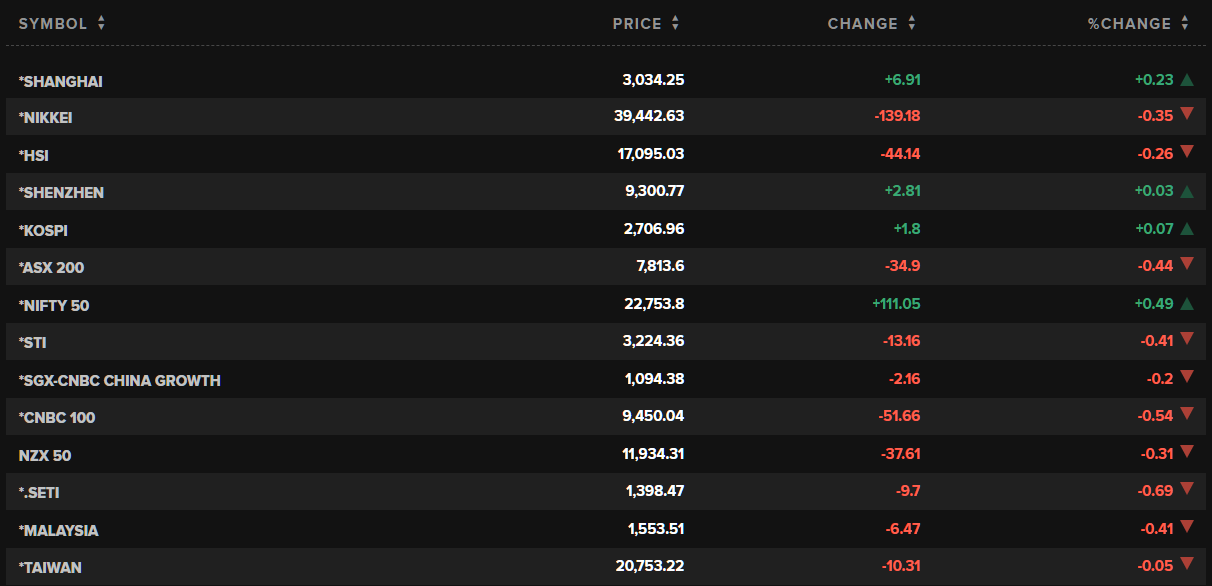
Task: Open the *SHENZHEN index link
Action: (61, 193)
